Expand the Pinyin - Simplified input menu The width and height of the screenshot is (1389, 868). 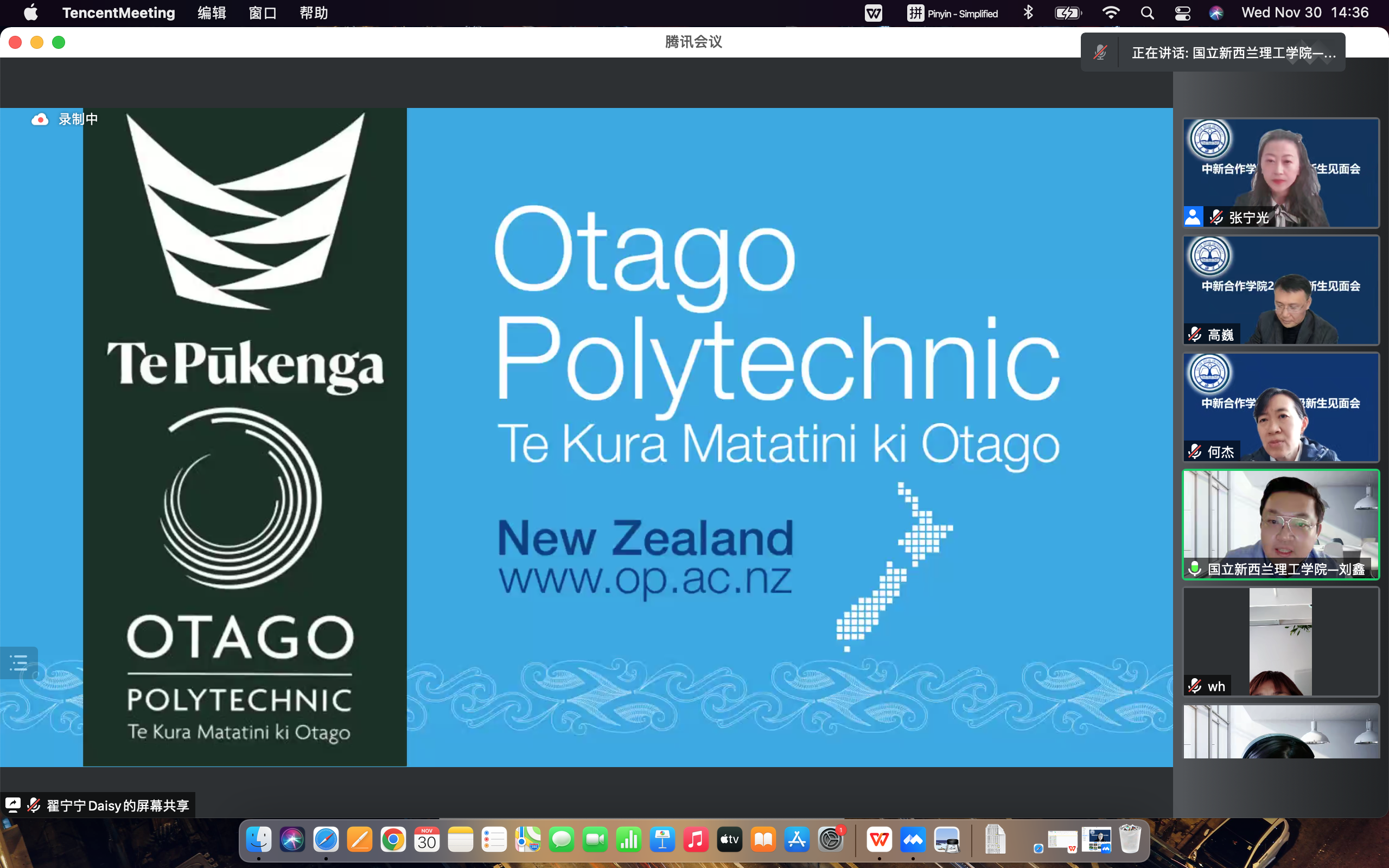click(952, 13)
